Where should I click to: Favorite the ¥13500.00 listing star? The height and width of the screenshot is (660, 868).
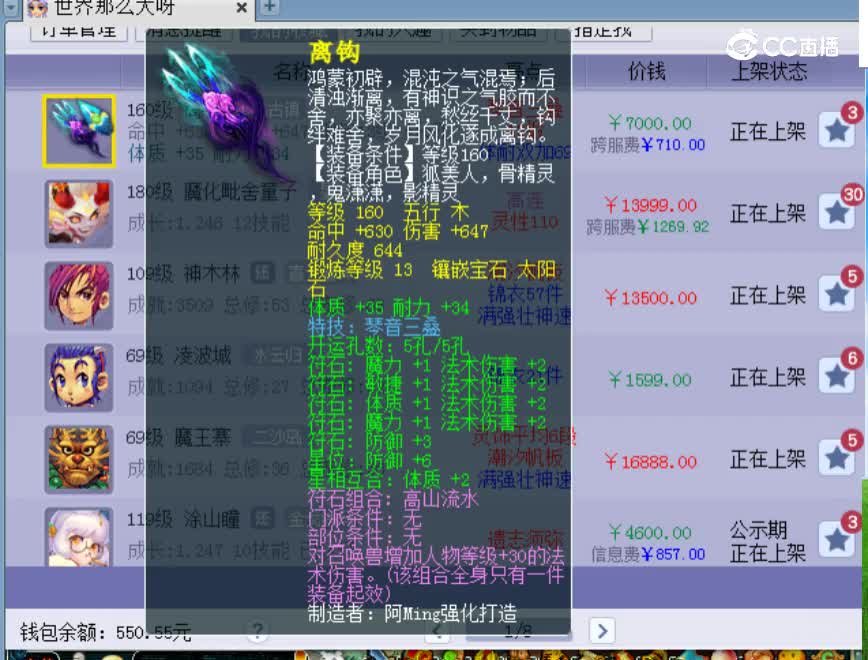tap(837, 295)
